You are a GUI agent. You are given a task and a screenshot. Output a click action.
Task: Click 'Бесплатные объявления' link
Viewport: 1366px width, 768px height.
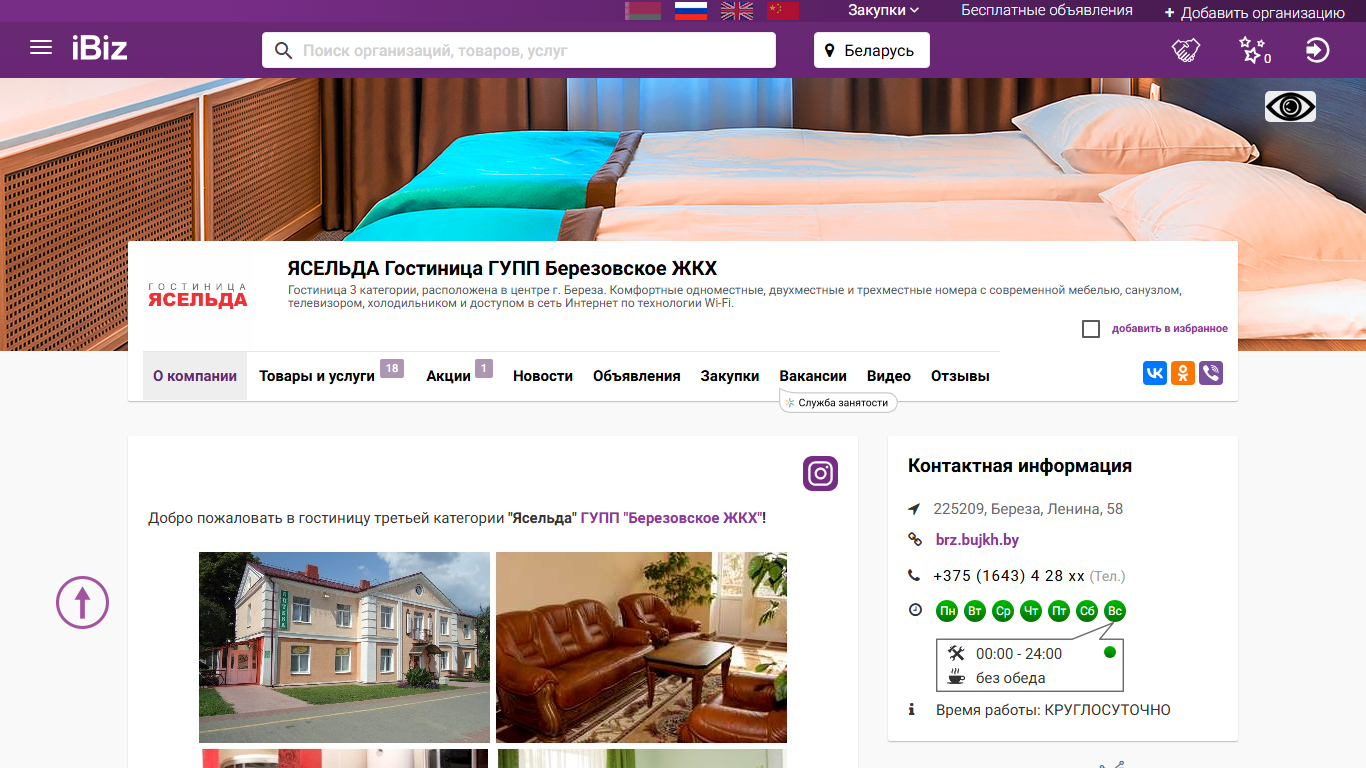pos(1047,10)
